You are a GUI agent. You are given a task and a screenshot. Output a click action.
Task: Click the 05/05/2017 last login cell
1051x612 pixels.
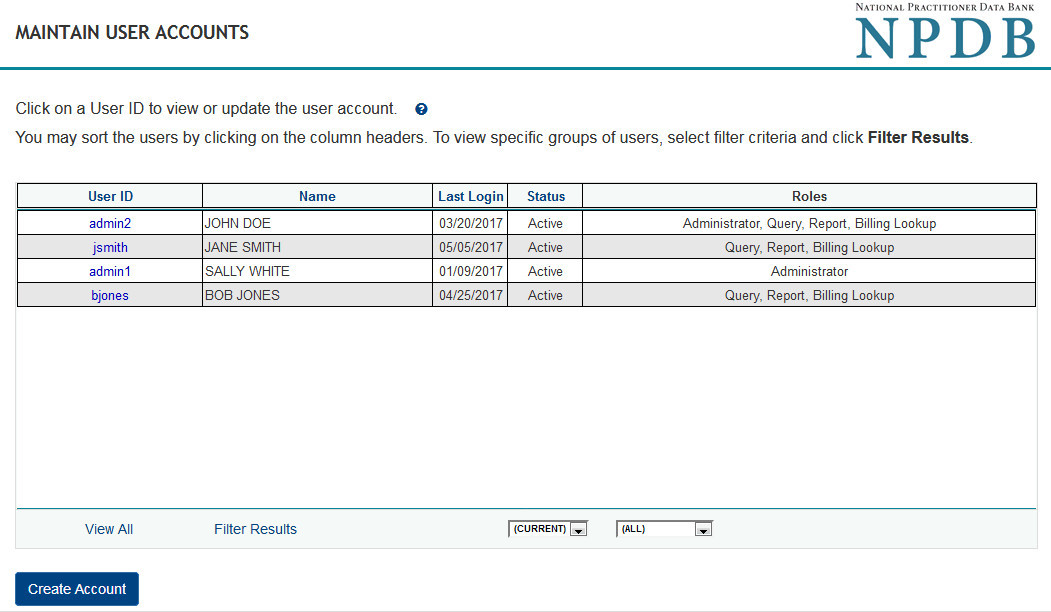470,248
